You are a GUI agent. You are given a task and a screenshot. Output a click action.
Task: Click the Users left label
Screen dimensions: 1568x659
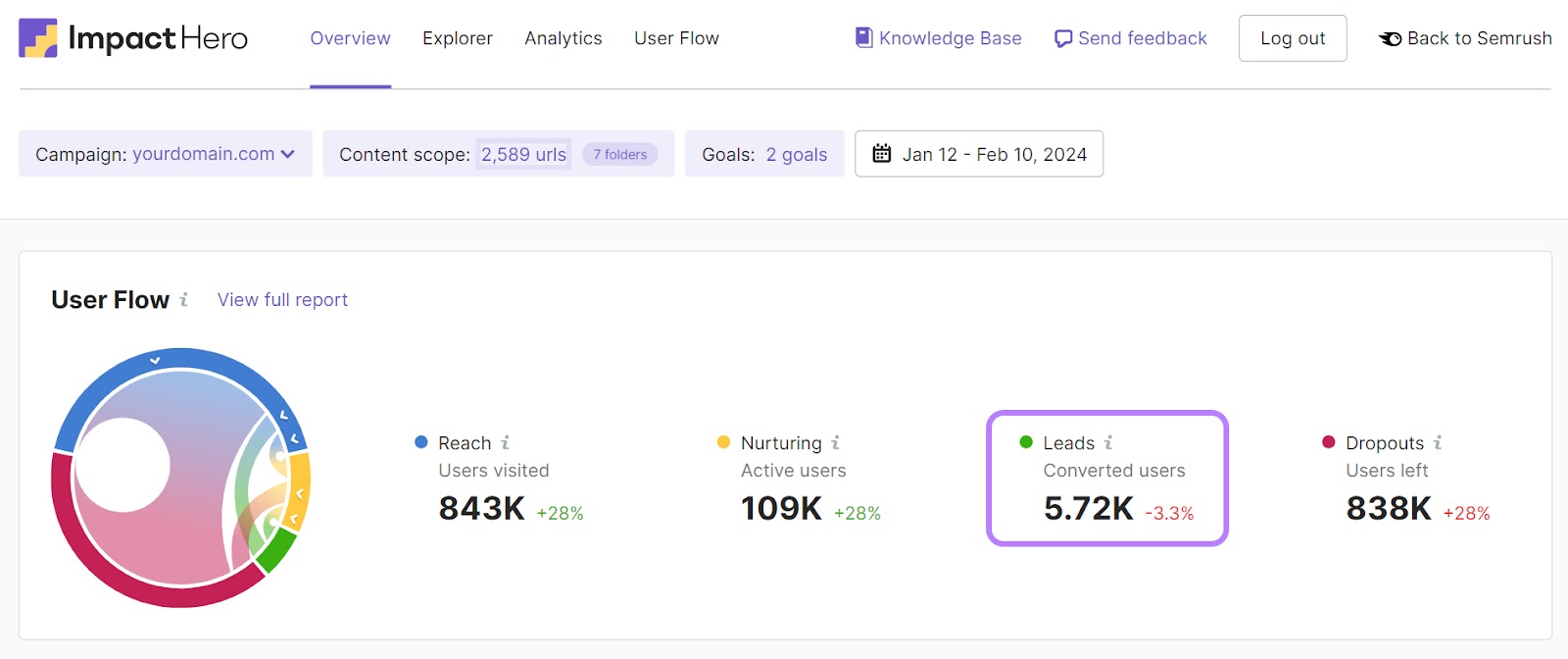click(1387, 471)
